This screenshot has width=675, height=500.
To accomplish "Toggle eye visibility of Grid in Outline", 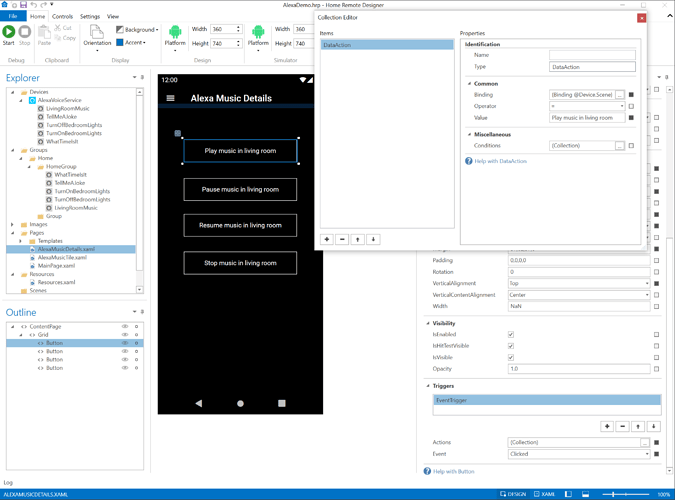I will tap(125, 335).
